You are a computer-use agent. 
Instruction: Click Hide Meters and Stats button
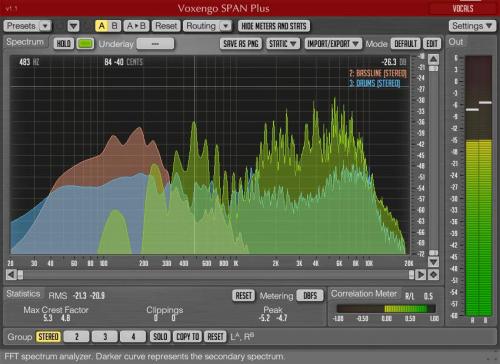pos(274,26)
